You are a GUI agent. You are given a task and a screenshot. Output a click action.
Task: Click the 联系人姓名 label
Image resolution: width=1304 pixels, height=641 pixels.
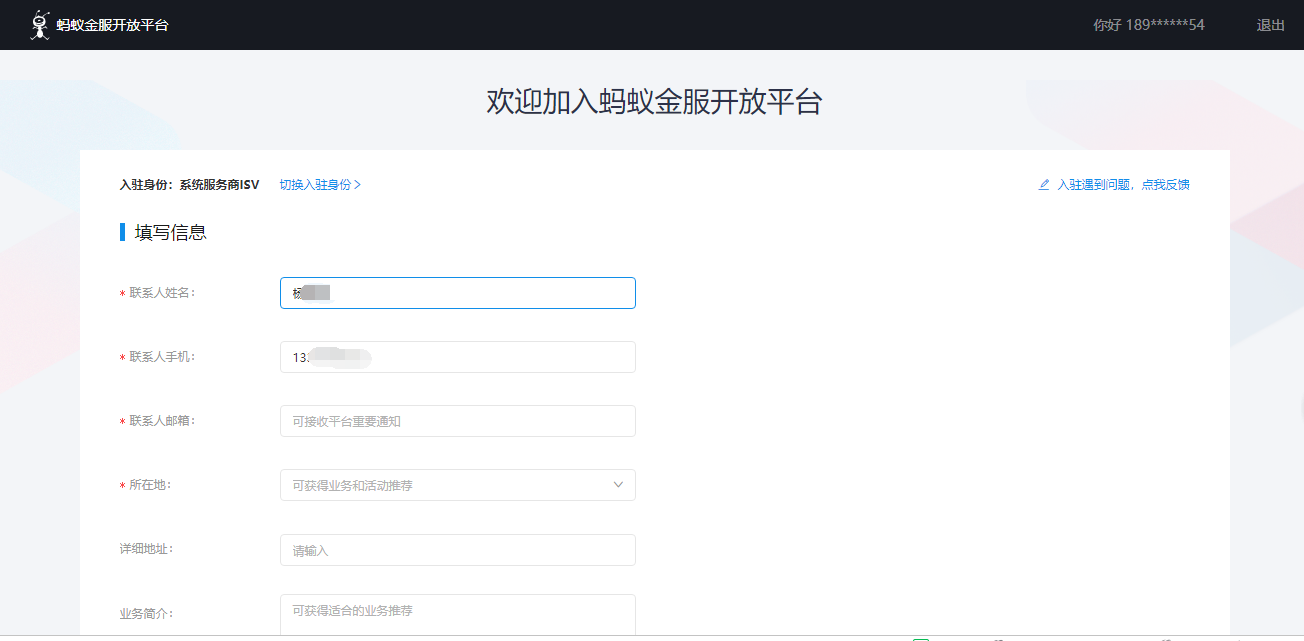point(161,293)
